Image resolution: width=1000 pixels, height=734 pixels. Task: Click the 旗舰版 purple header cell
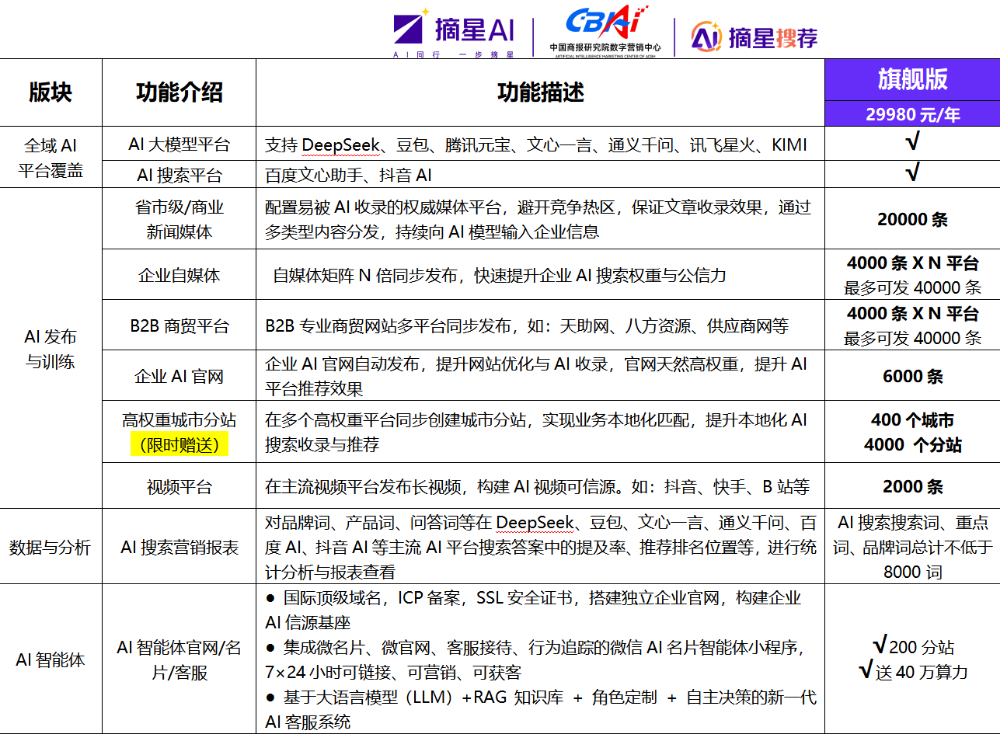(912, 80)
